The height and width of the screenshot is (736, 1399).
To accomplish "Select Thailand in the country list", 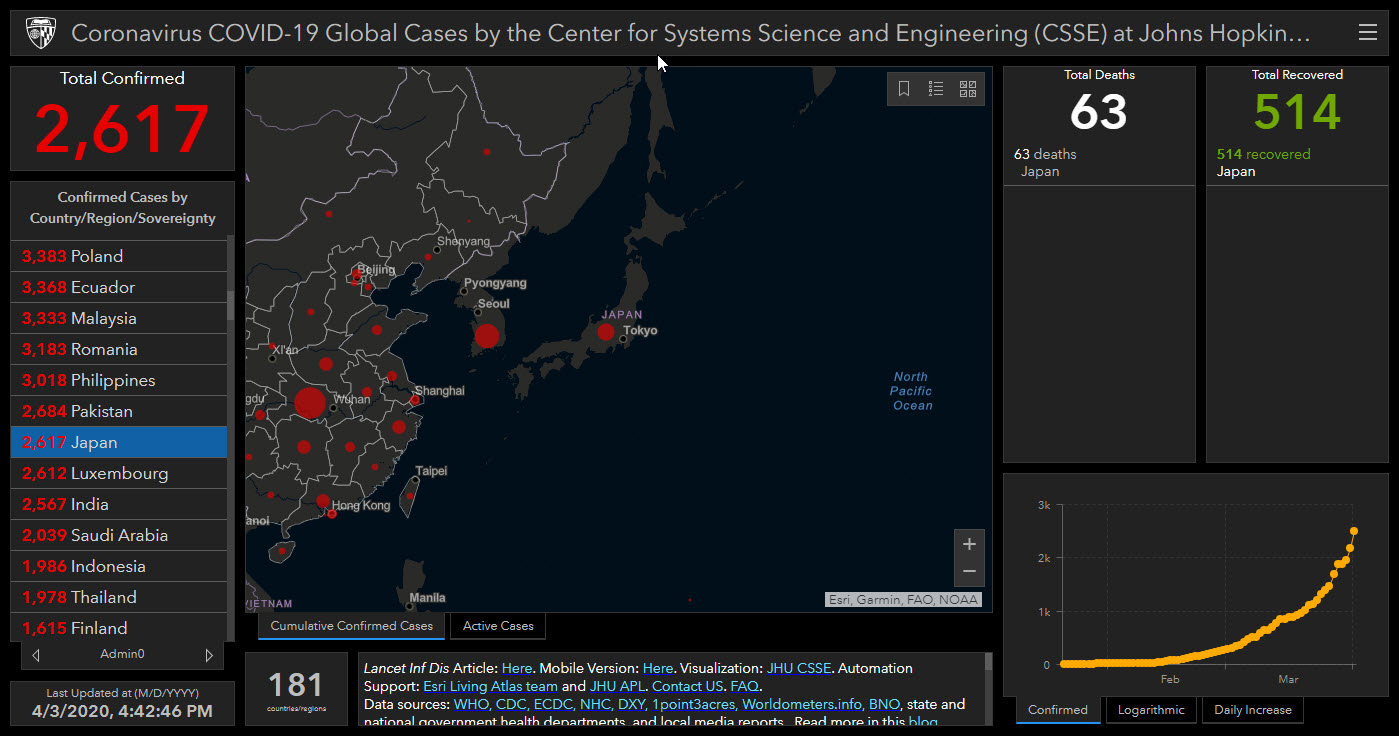I will (x=119, y=597).
